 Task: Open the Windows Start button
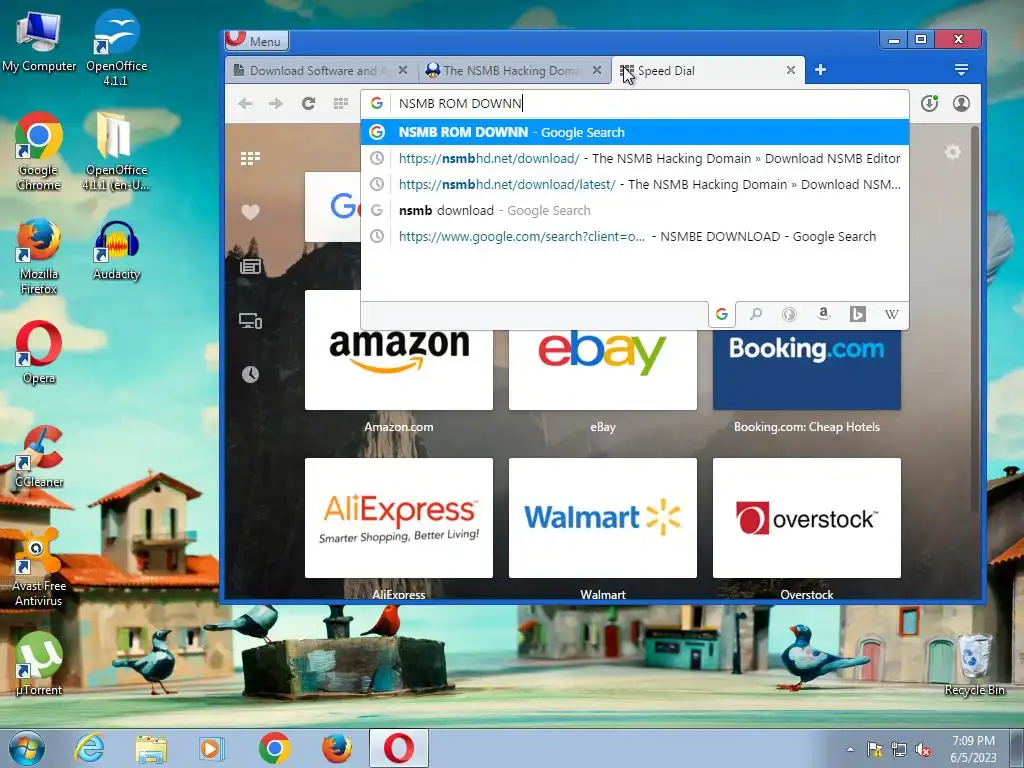click(x=27, y=748)
